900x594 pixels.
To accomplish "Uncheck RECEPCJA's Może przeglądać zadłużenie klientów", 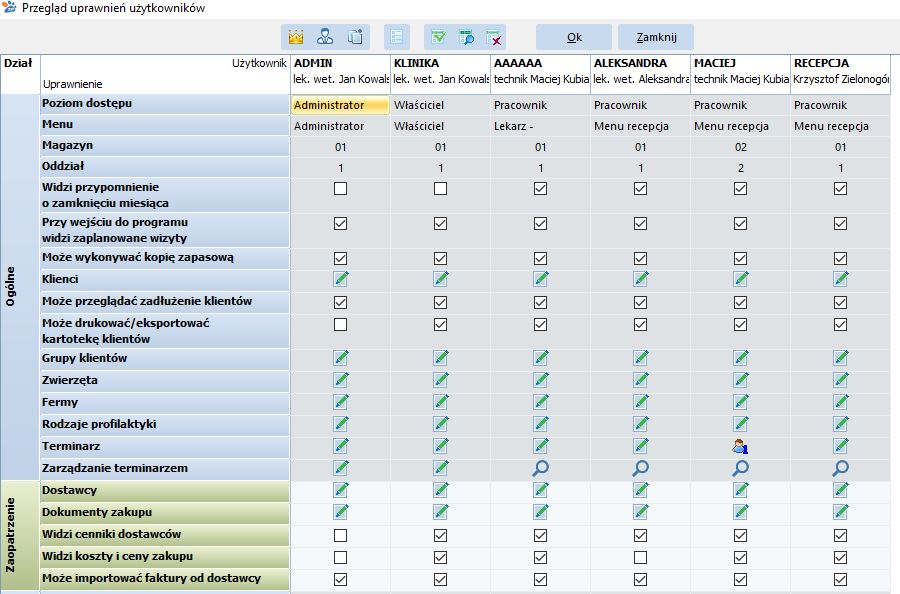I will (840, 302).
